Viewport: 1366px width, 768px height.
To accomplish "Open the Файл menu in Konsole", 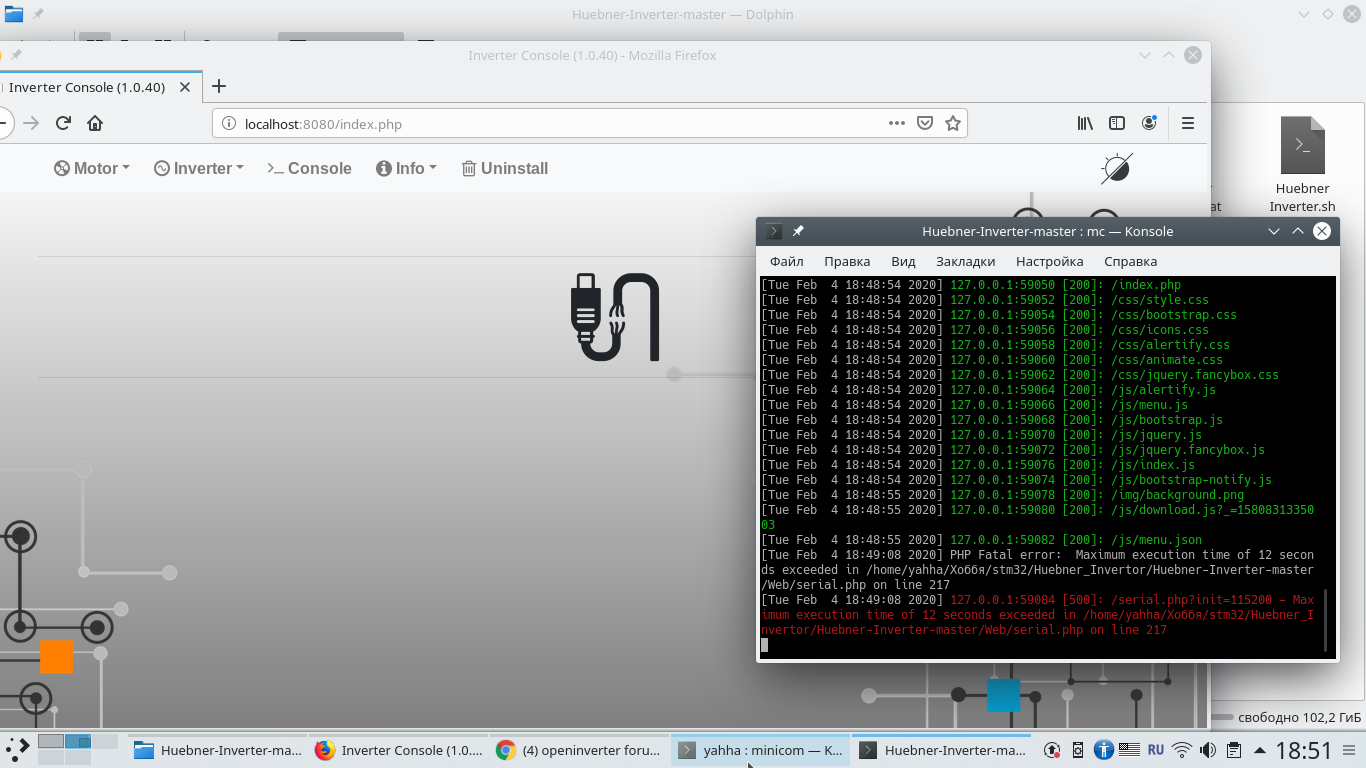I will click(x=787, y=261).
